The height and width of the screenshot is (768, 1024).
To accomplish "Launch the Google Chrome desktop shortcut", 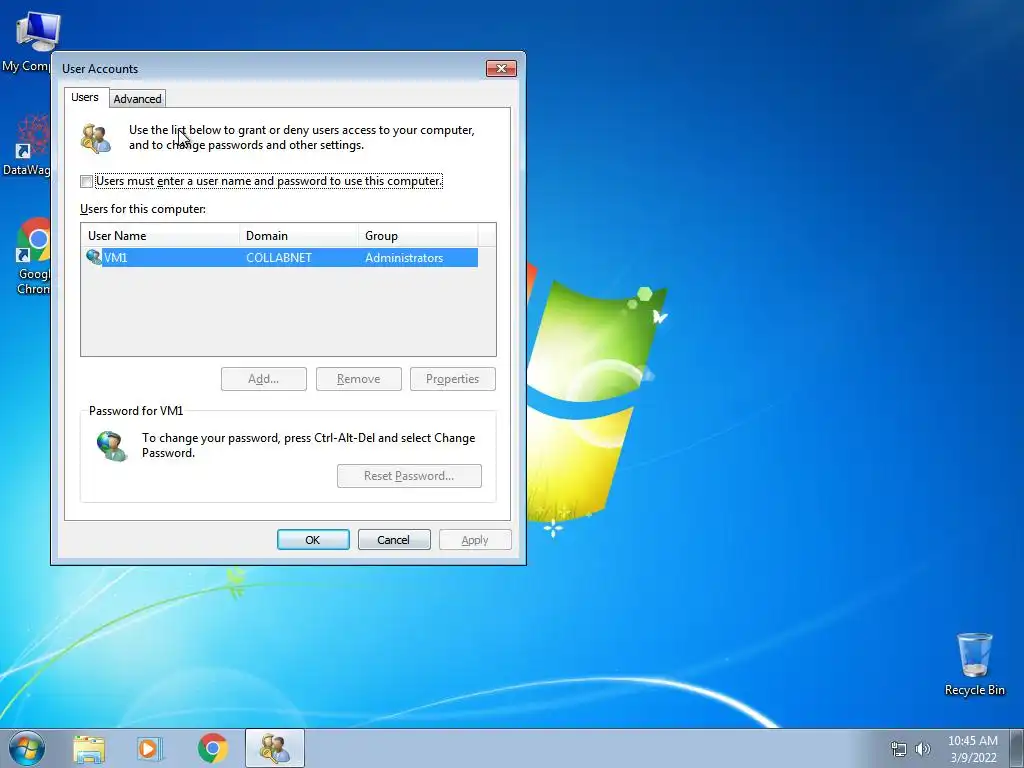I will click(x=32, y=257).
